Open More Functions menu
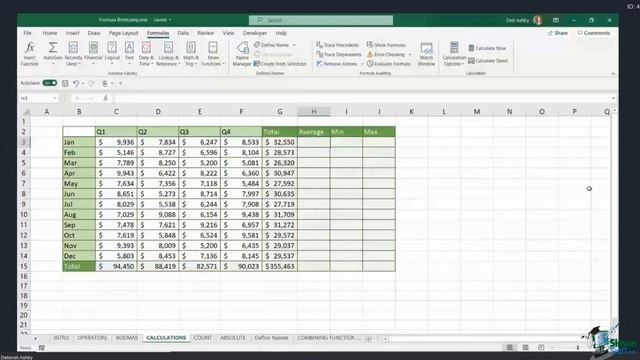Image resolution: width=640 pixels, height=360 pixels. click(x=213, y=53)
